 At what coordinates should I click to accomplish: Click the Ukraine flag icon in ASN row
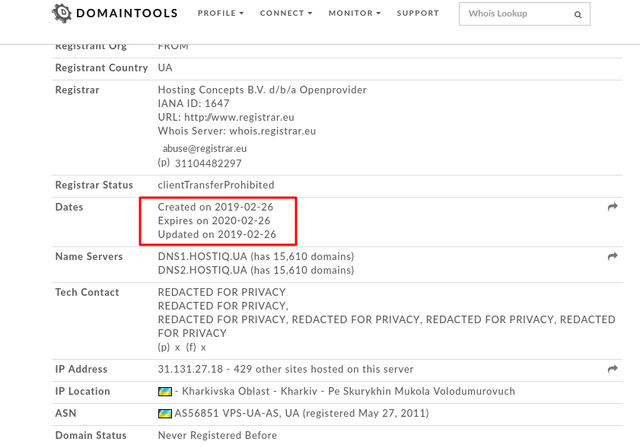pos(165,414)
